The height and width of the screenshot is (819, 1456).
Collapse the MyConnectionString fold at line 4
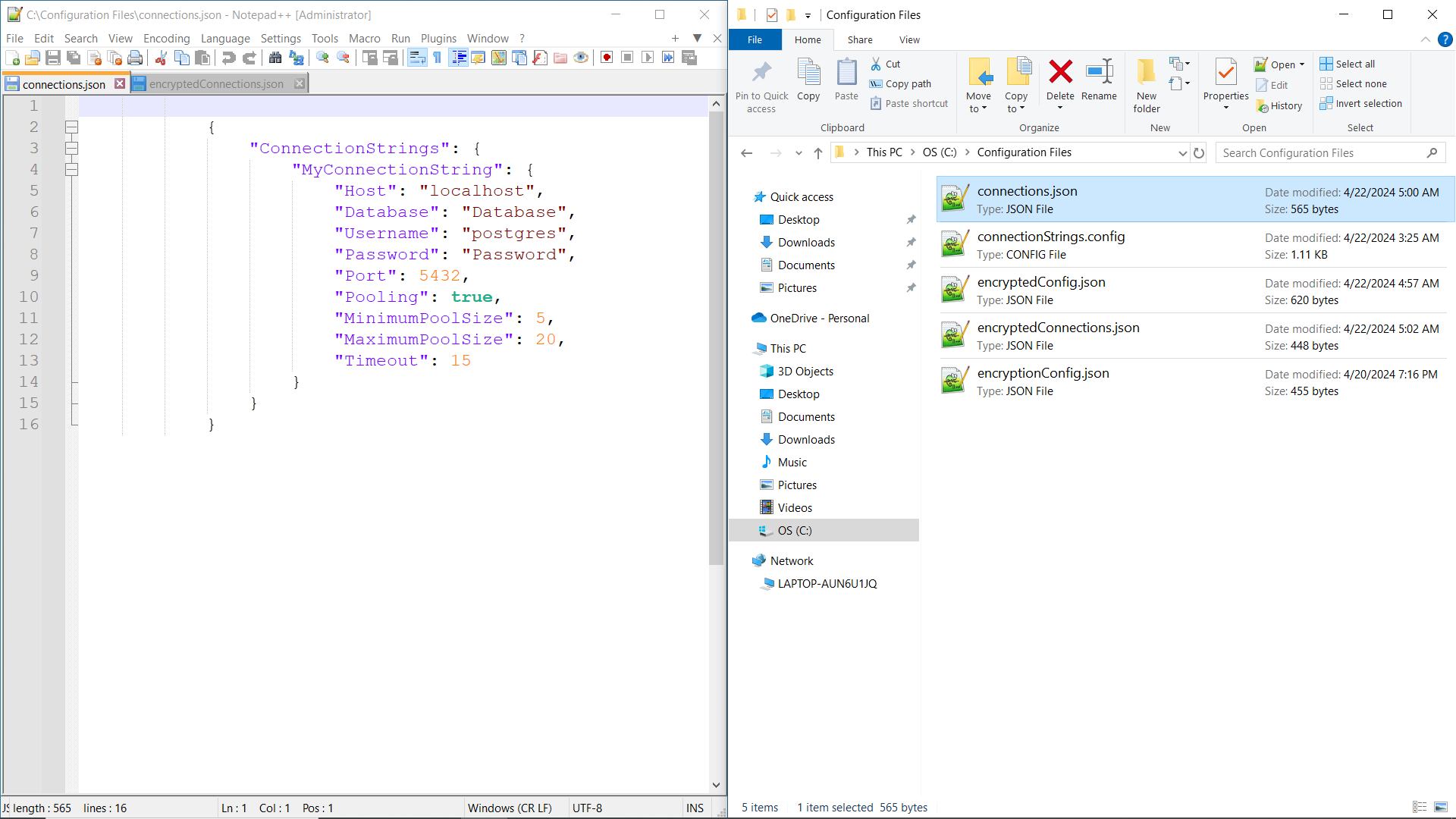pyautogui.click(x=71, y=169)
